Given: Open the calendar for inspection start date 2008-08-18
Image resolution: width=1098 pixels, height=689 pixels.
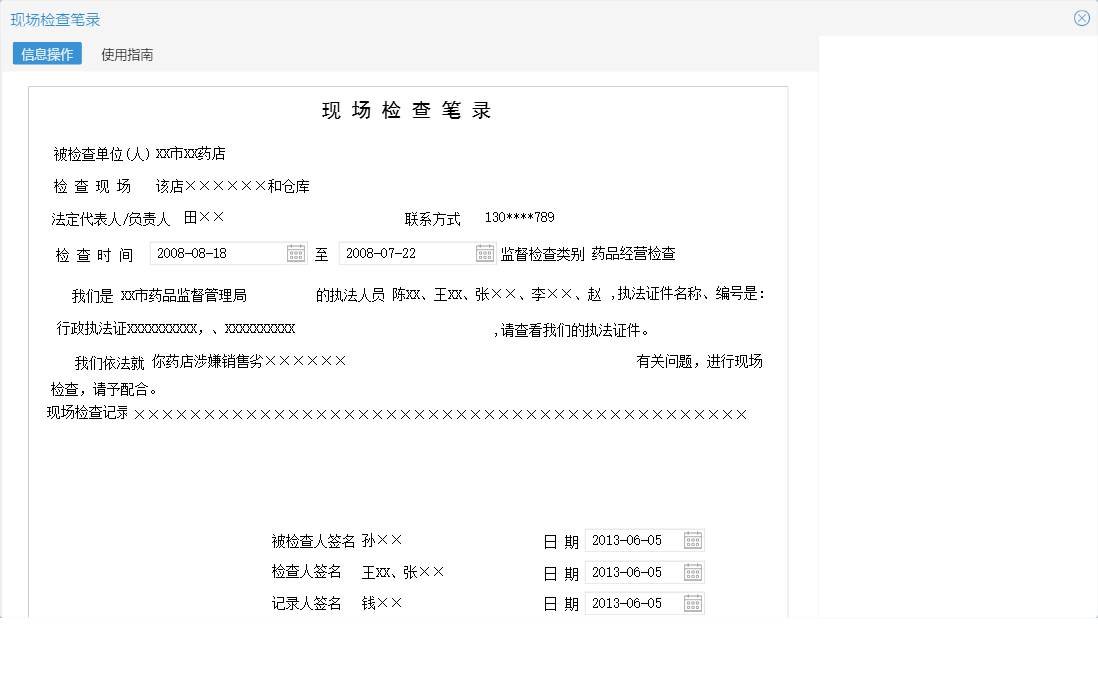Looking at the screenshot, I should click(x=295, y=253).
